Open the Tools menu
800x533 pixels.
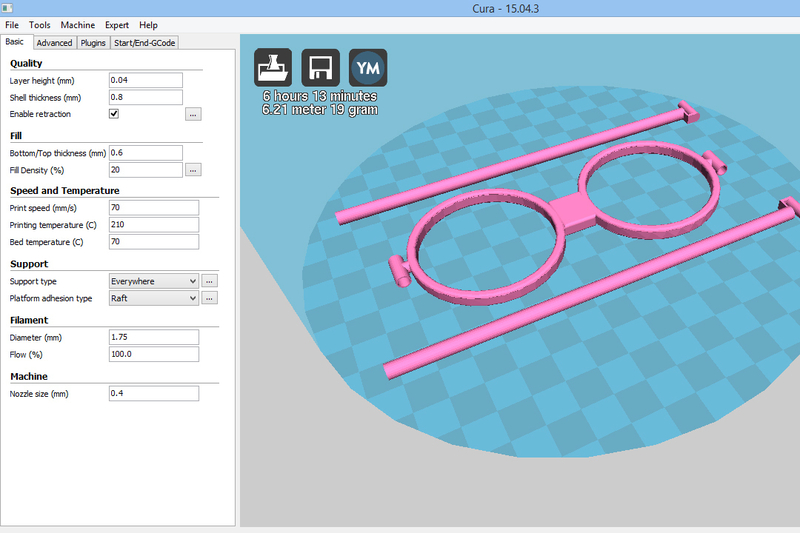pyautogui.click(x=39, y=25)
